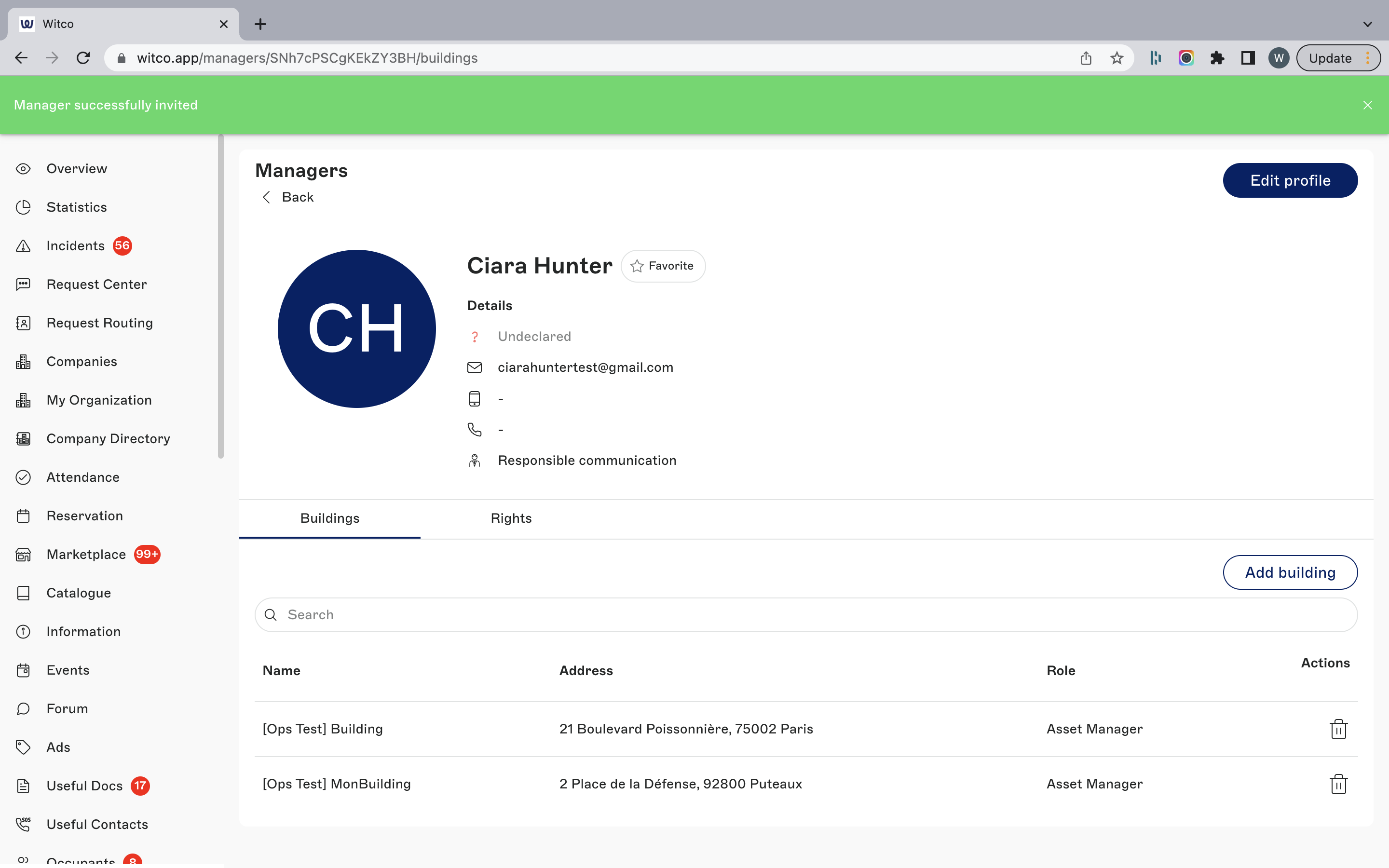
Task: Click the browser share icon
Action: (1085, 58)
